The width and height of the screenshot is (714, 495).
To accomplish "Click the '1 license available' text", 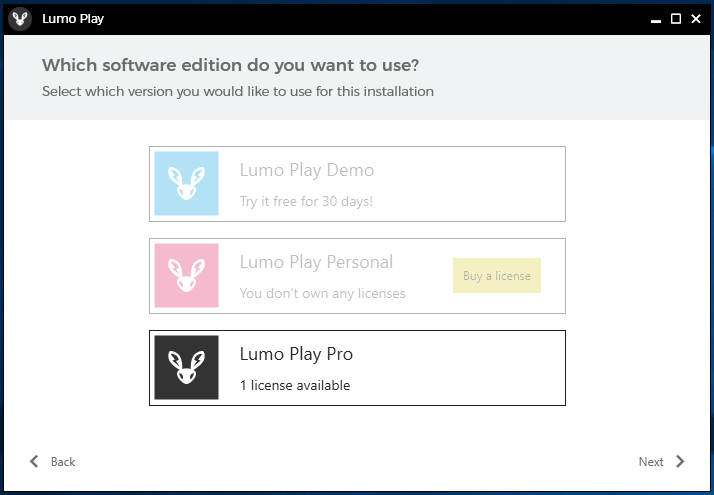I will 295,385.
